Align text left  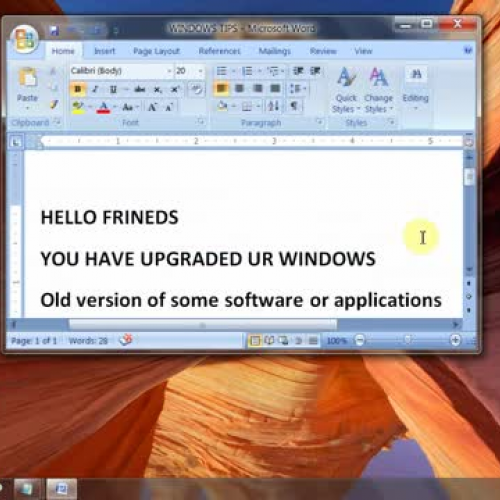coord(222,89)
